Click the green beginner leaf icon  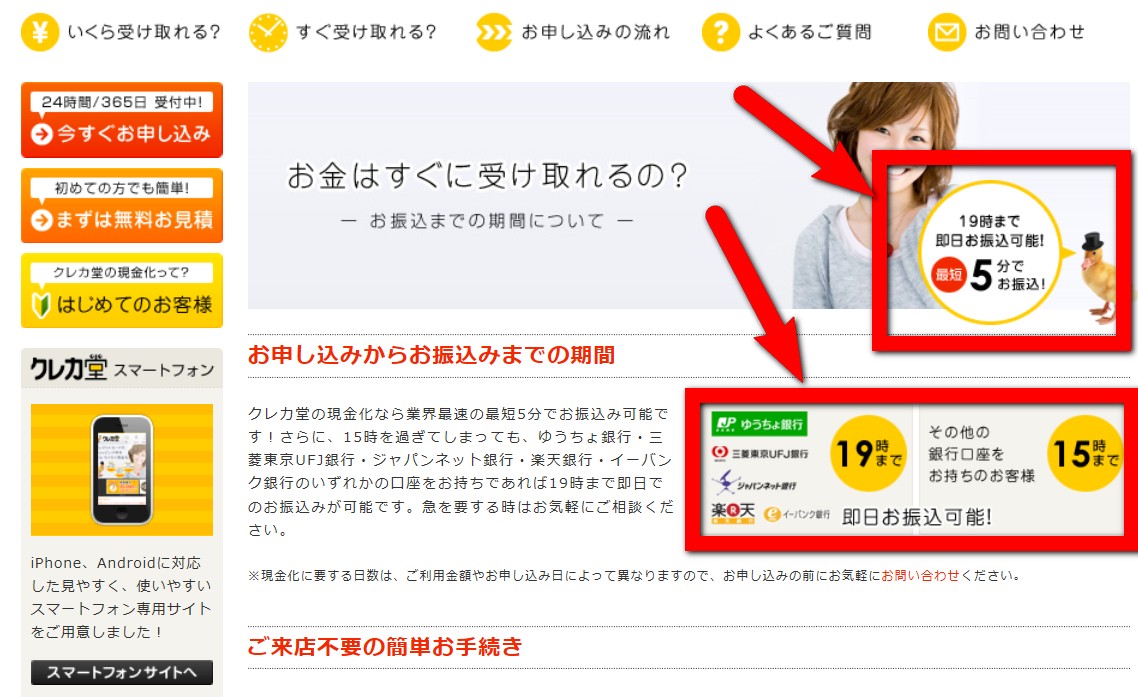[x=41, y=305]
